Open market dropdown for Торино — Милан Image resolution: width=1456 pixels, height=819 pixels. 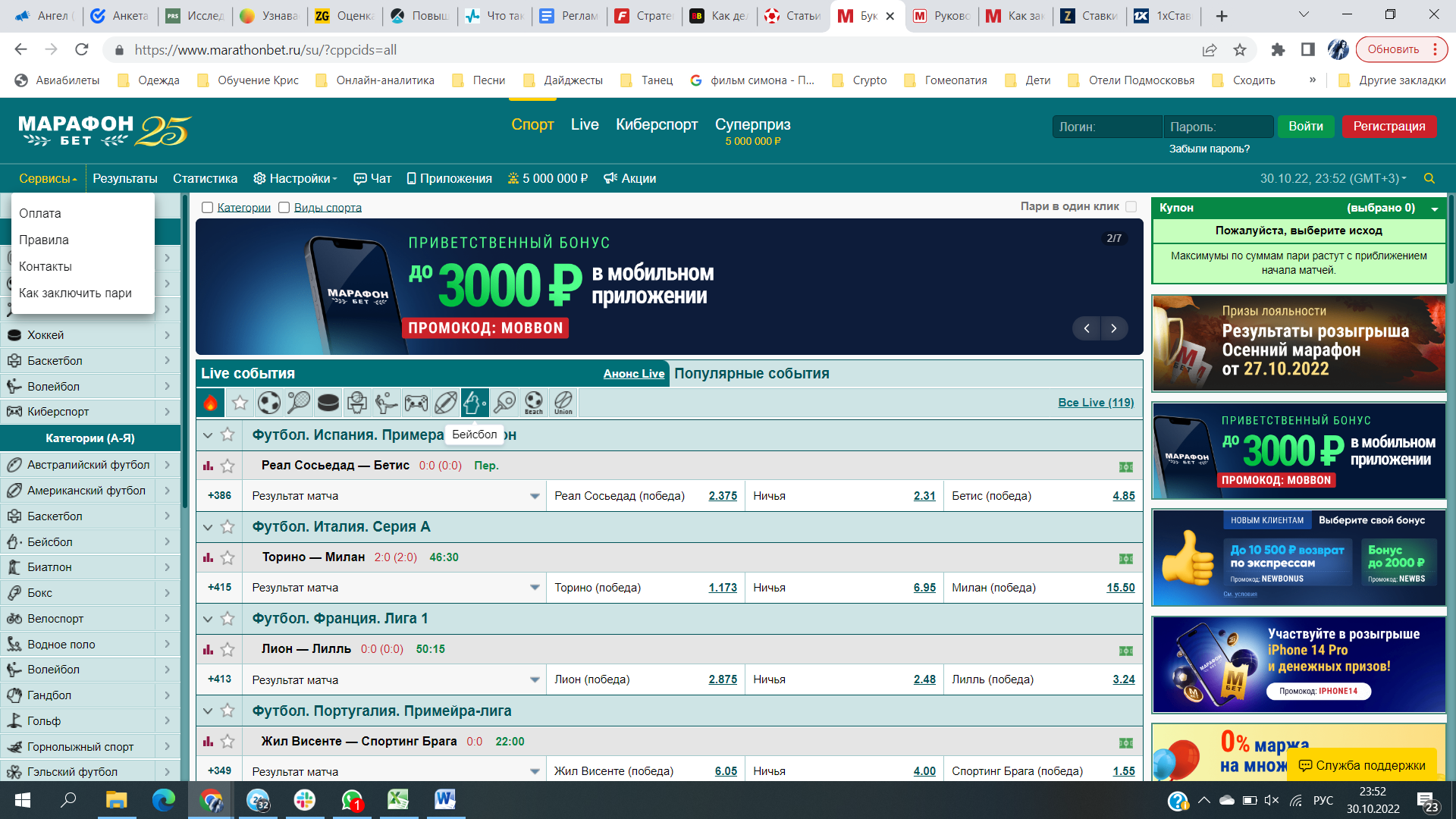tap(535, 588)
